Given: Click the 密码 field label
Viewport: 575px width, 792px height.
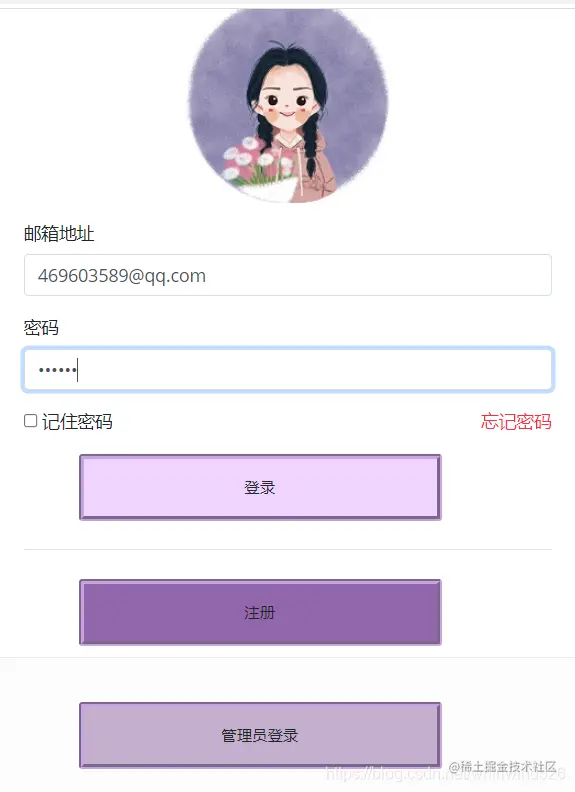Looking at the screenshot, I should (x=41, y=328).
